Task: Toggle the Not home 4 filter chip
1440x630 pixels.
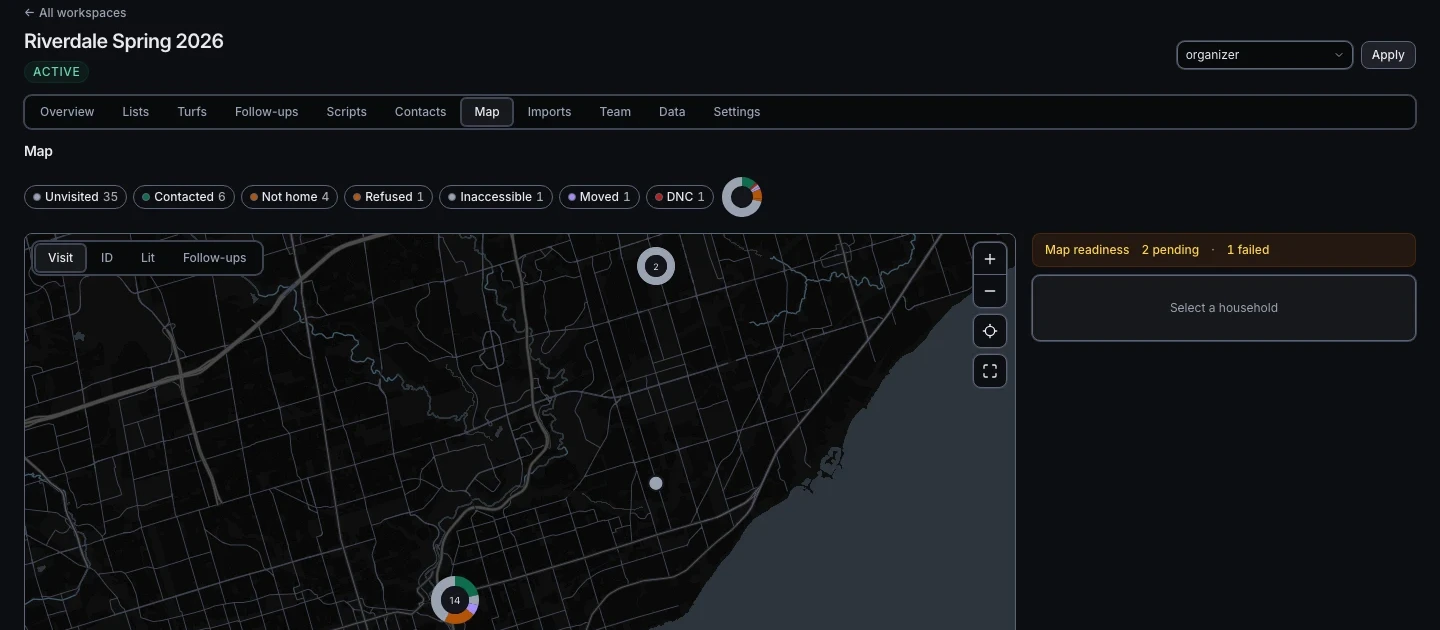Action: 290,197
